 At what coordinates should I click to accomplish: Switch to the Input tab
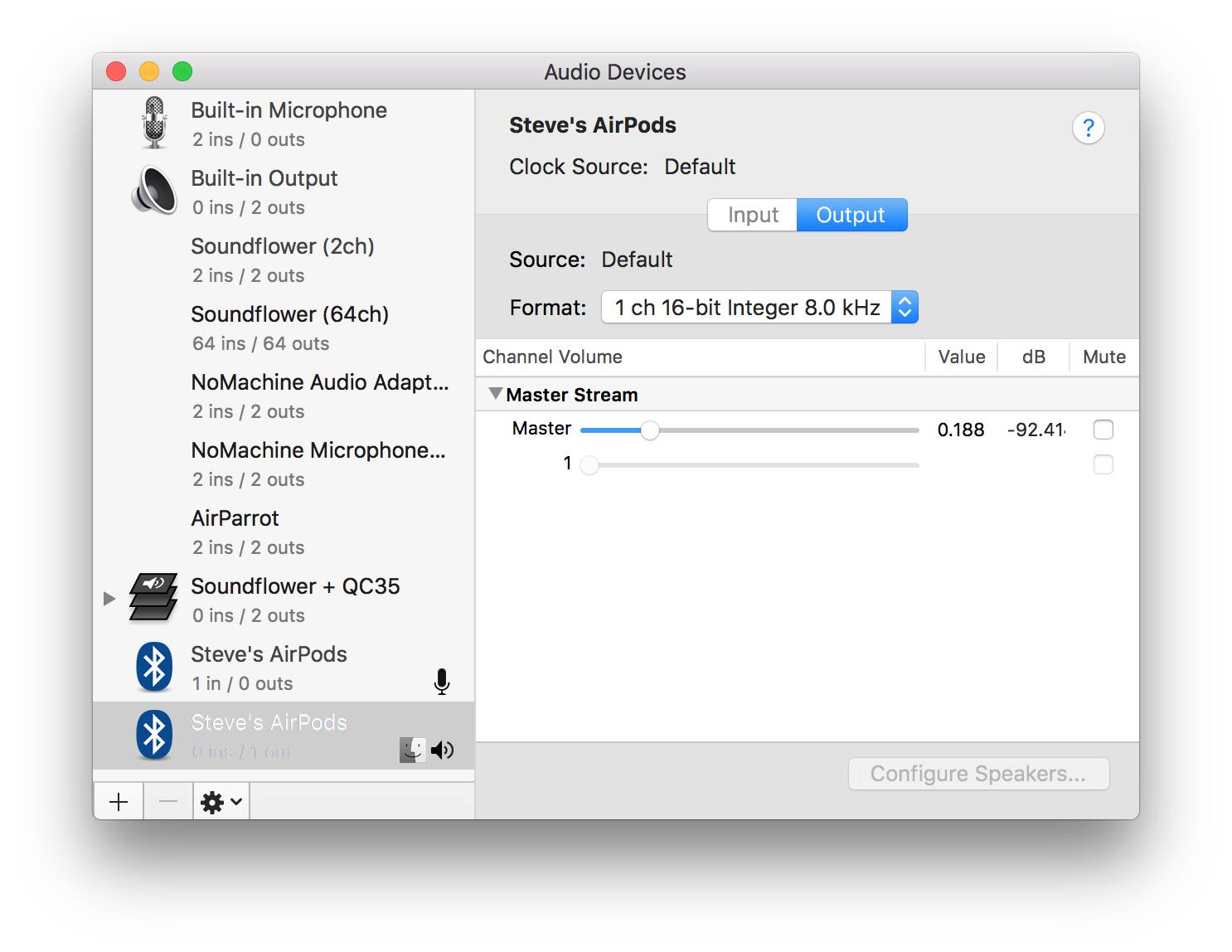coord(753,215)
